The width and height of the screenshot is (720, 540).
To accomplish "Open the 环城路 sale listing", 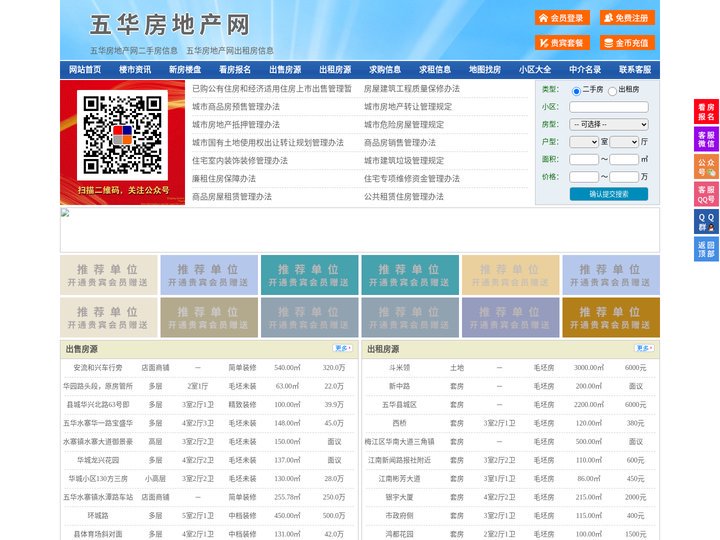I will 98,516.
